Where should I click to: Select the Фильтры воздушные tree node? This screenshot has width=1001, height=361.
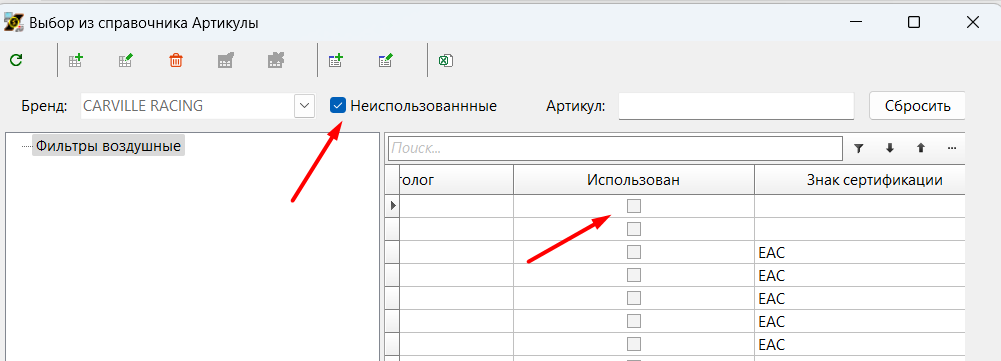pos(109,146)
